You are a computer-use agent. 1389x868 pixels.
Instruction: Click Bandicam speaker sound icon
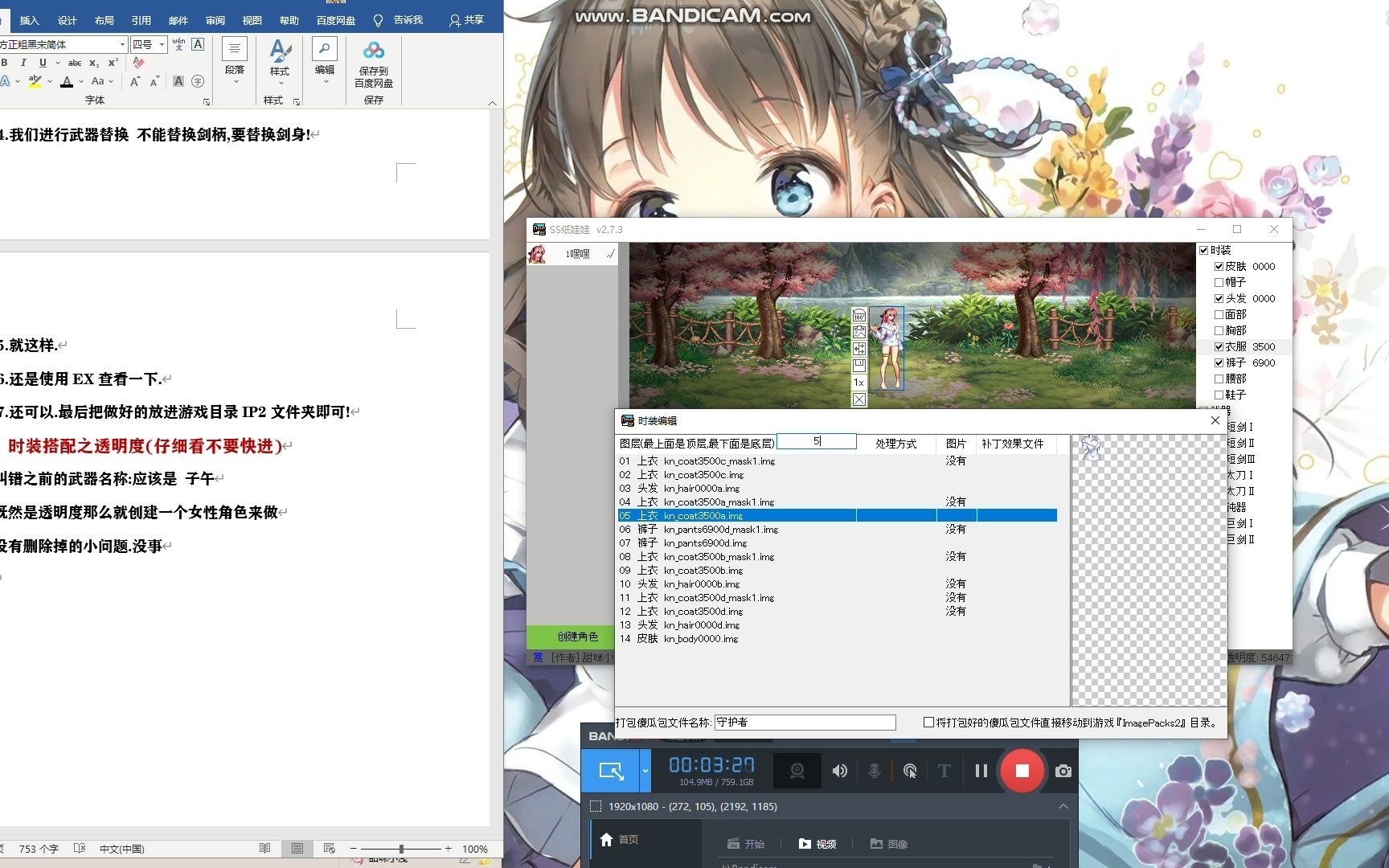click(x=839, y=771)
